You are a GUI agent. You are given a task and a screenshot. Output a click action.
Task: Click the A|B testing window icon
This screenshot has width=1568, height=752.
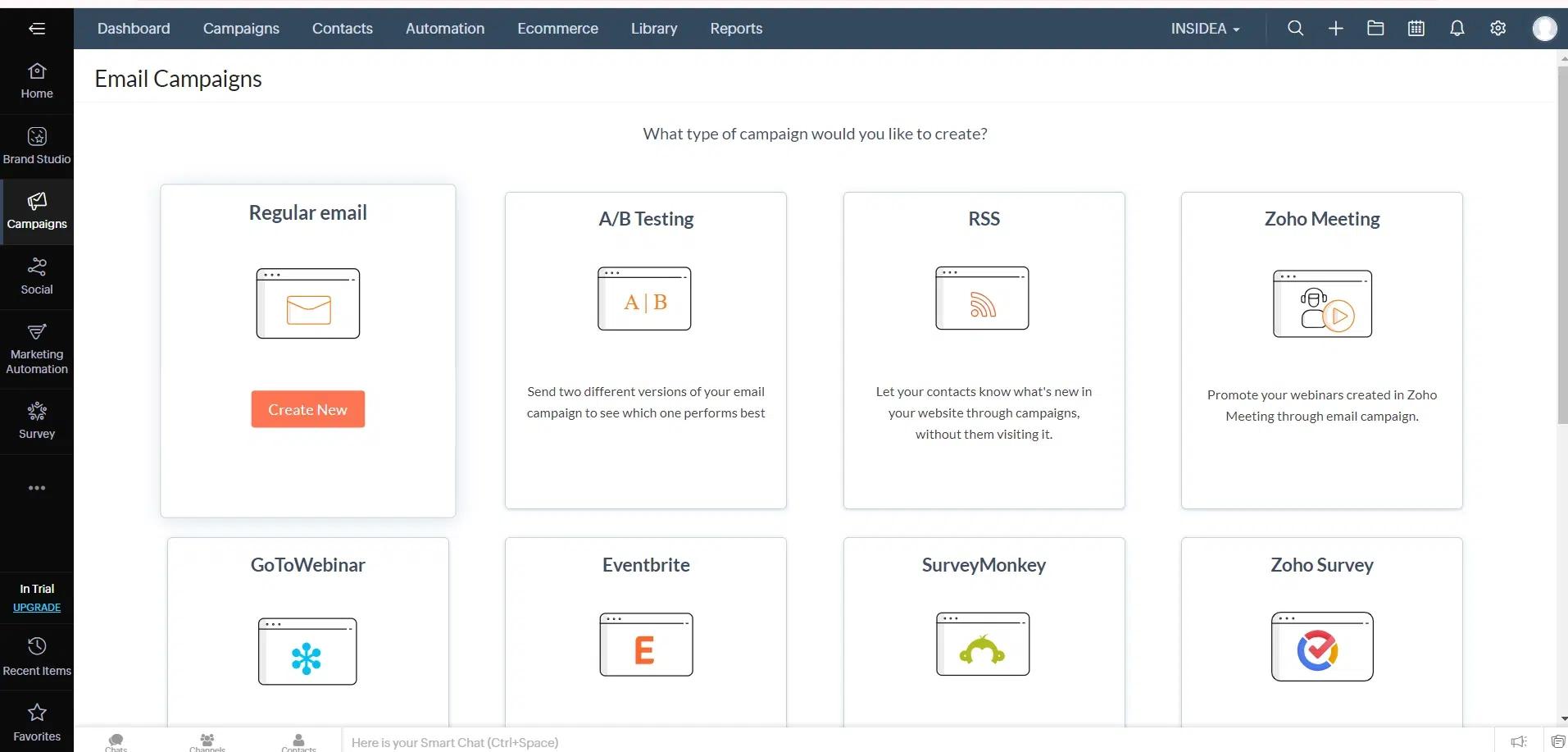[644, 299]
